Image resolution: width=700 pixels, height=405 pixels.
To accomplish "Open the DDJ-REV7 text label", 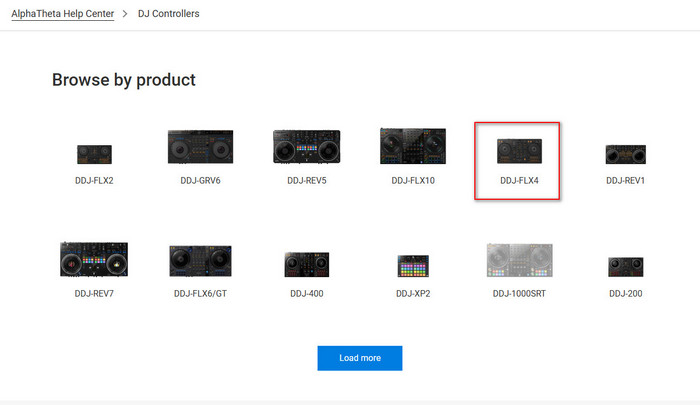I will pyautogui.click(x=94, y=294).
